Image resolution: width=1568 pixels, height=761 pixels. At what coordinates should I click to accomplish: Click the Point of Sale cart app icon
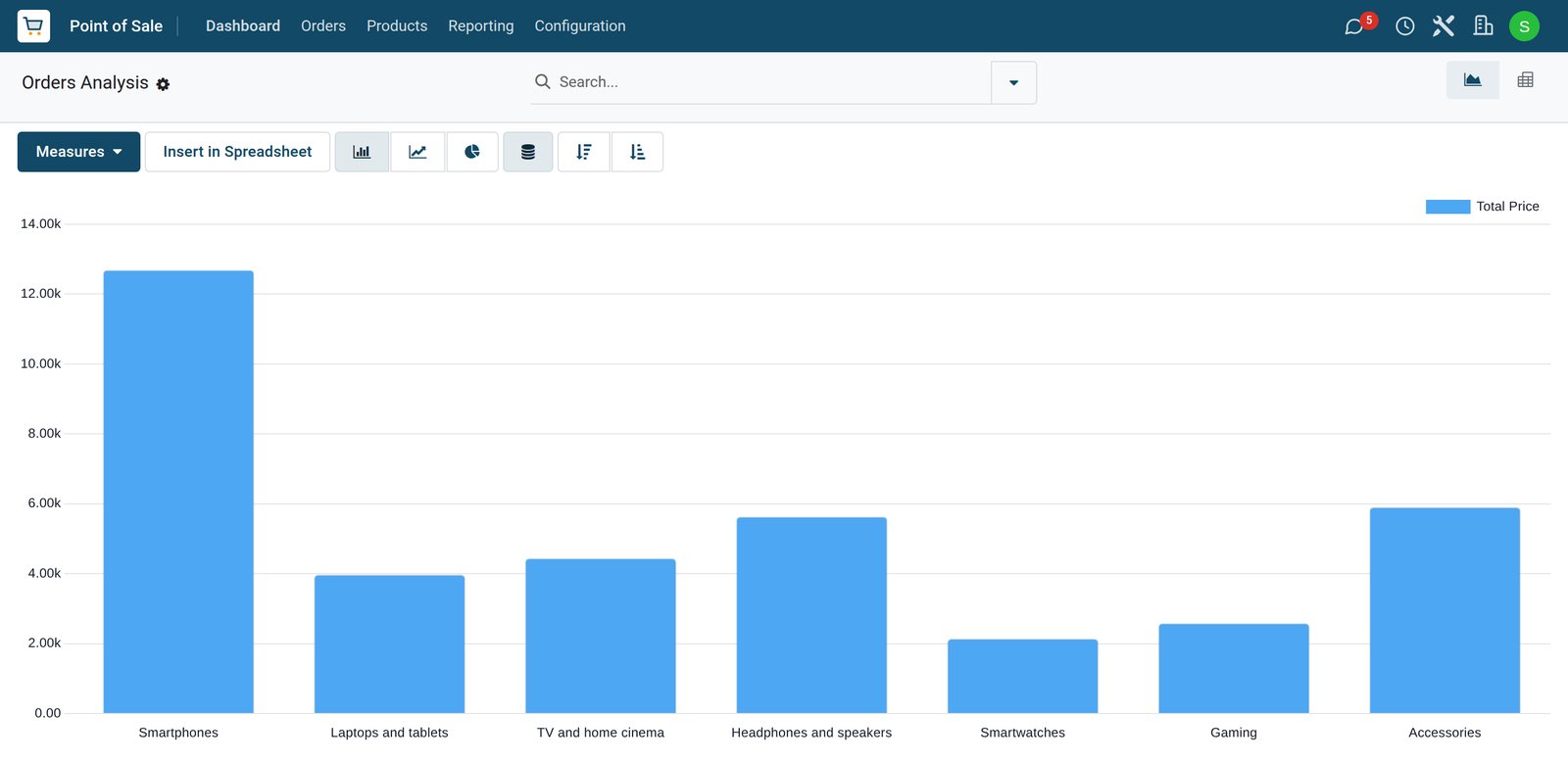(33, 25)
